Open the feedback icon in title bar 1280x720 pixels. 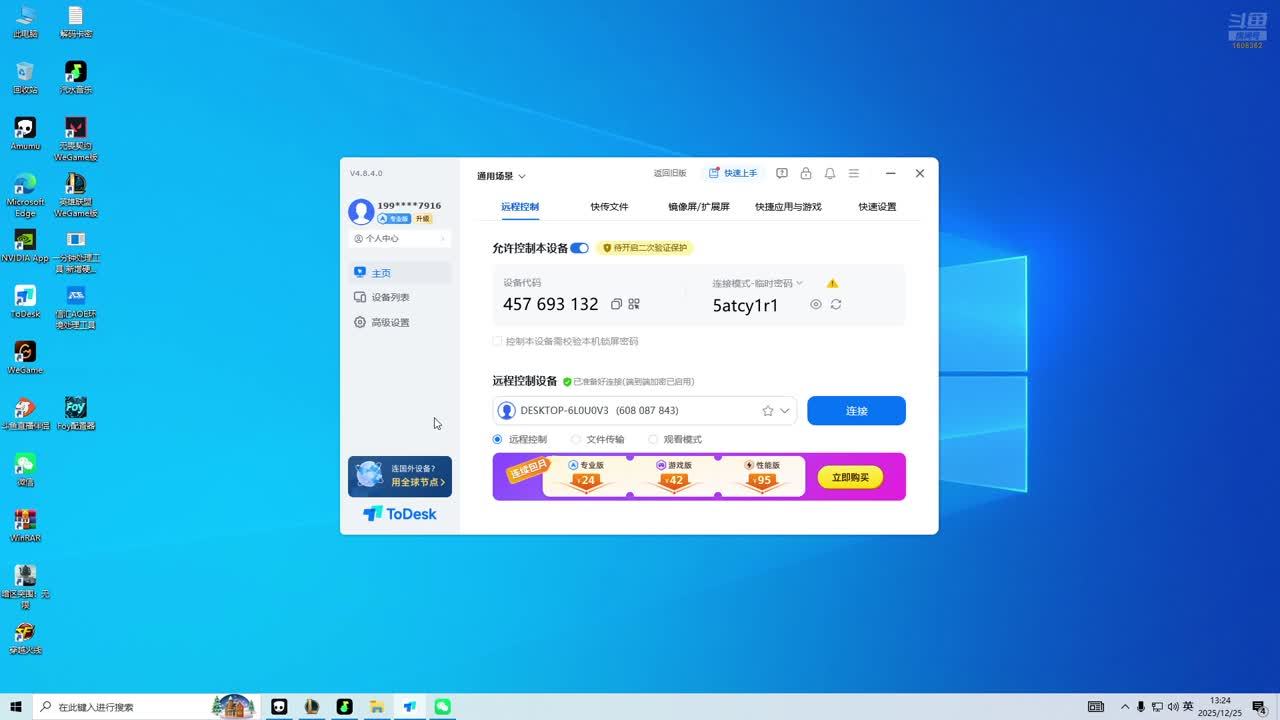point(782,173)
